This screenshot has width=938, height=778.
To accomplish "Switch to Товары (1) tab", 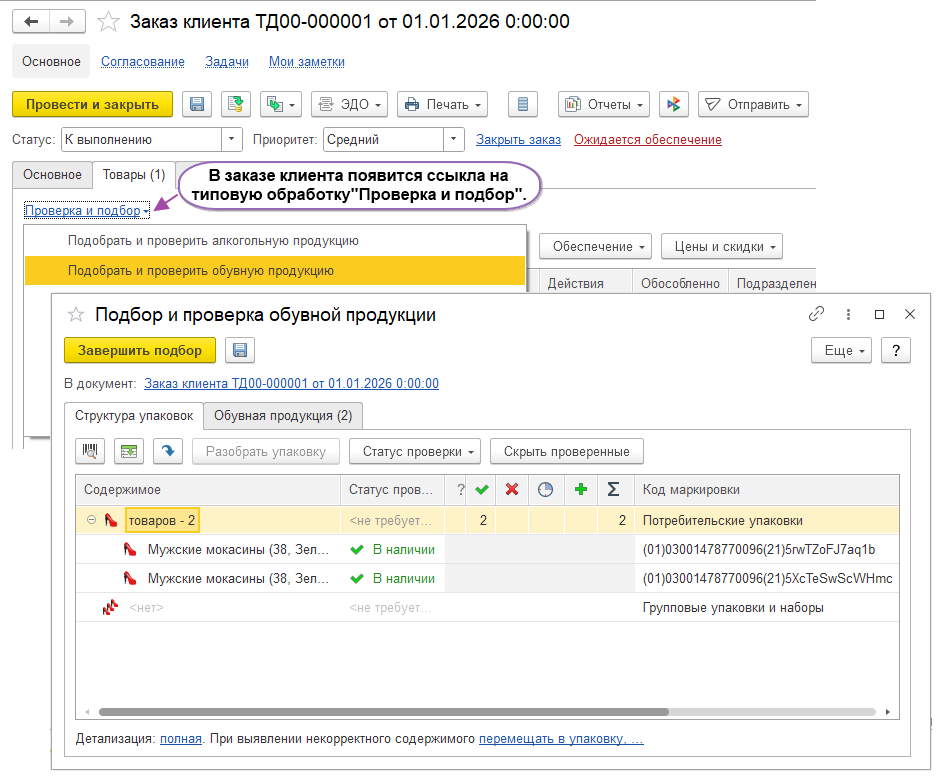I will pyautogui.click(x=133, y=175).
